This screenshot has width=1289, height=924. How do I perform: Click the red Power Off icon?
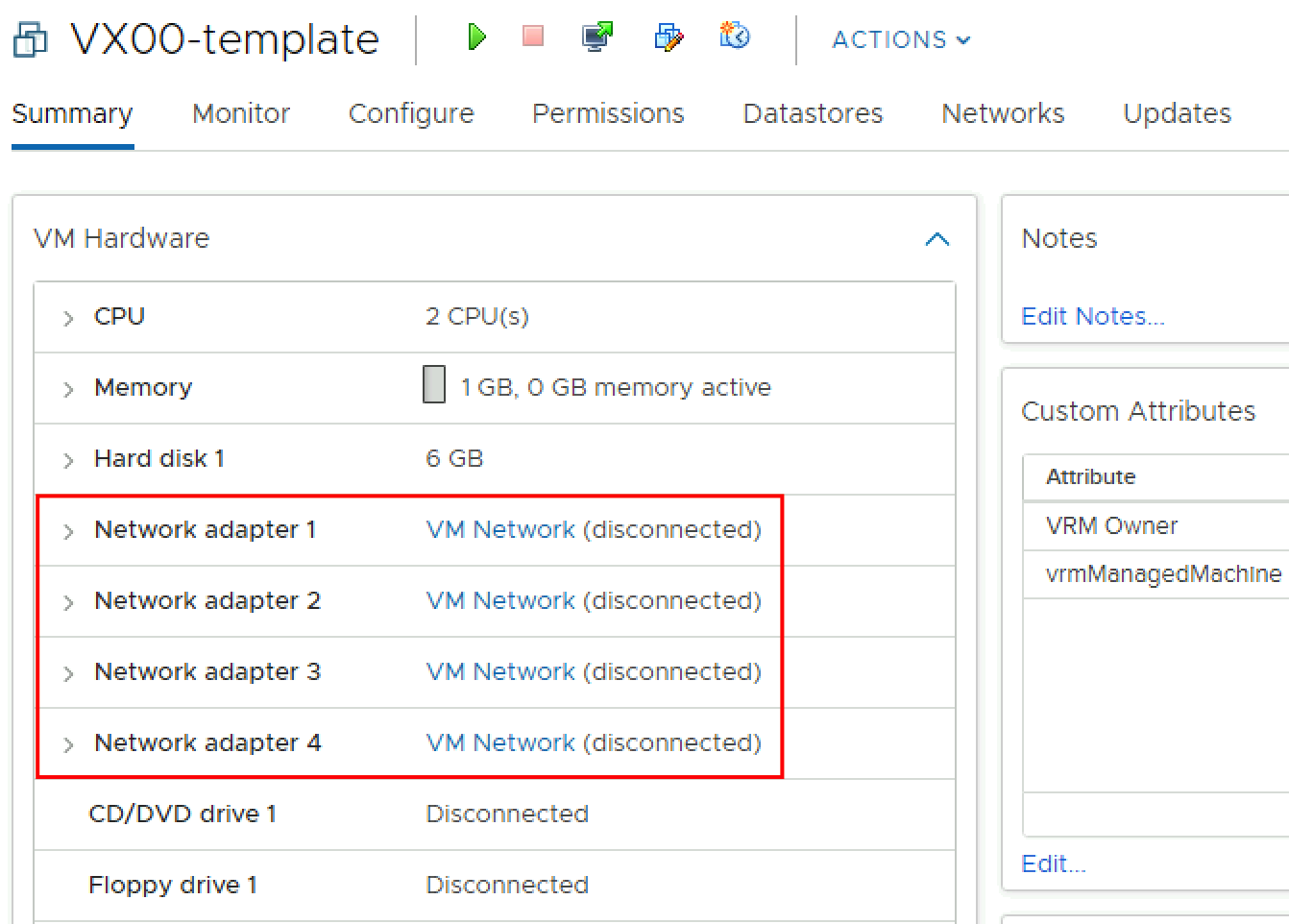click(533, 36)
